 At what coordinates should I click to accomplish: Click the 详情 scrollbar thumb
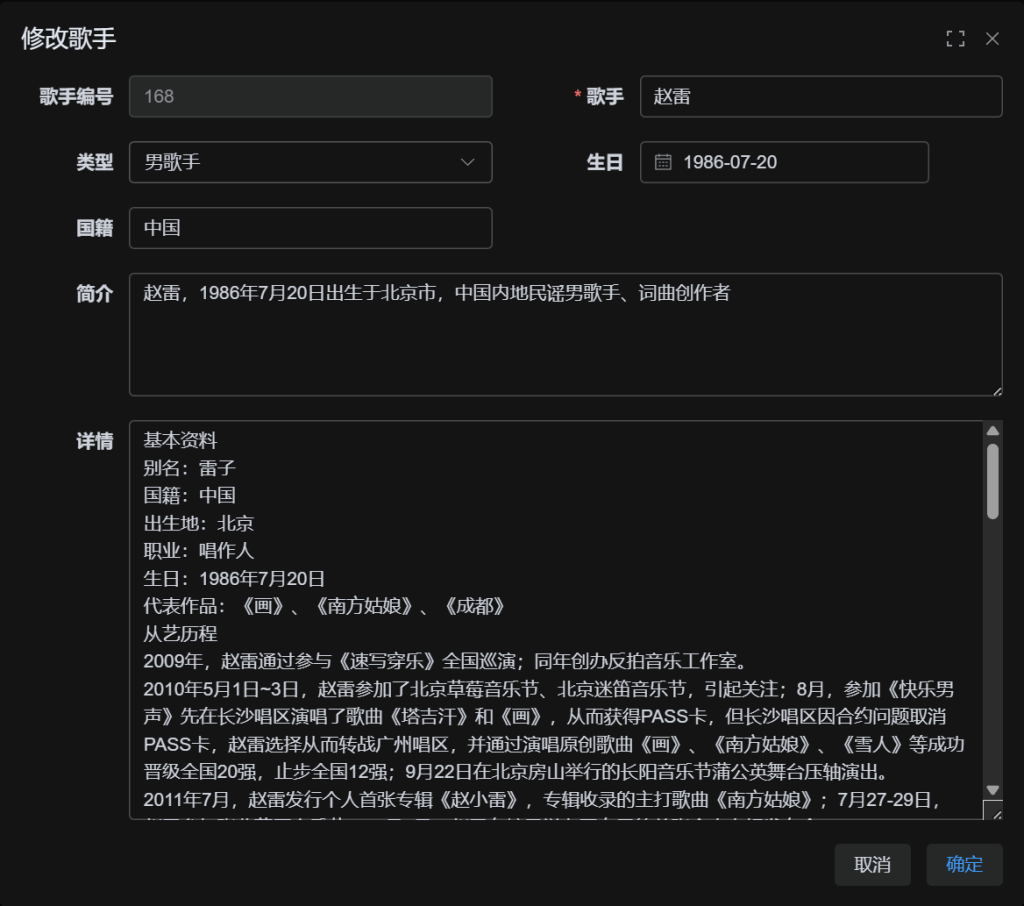pyautogui.click(x=992, y=480)
